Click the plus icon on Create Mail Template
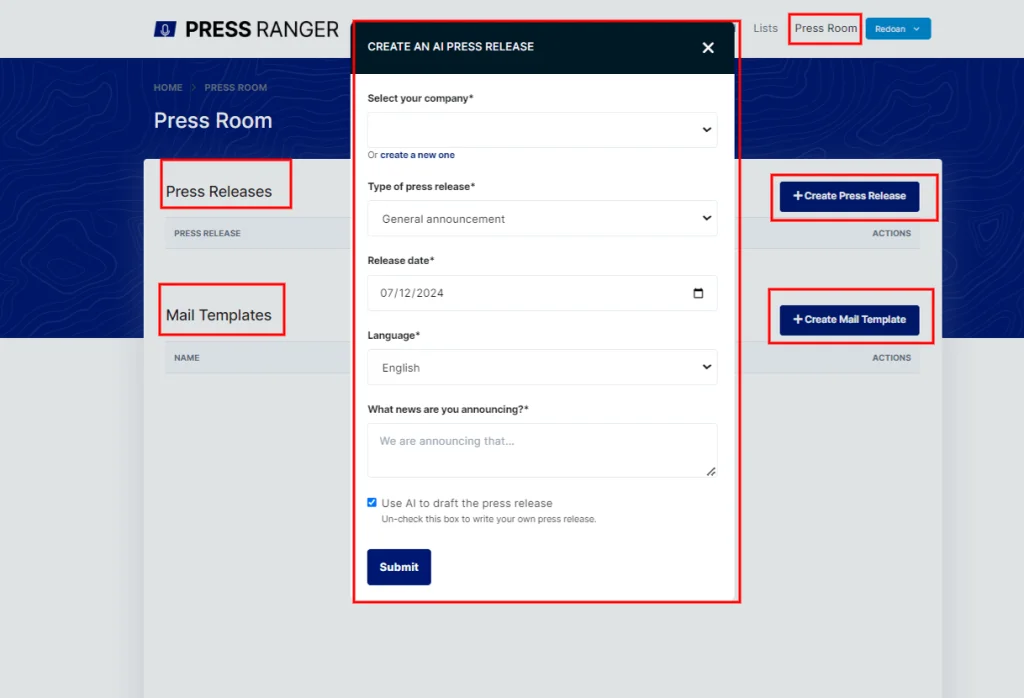1024x698 pixels. coord(797,320)
